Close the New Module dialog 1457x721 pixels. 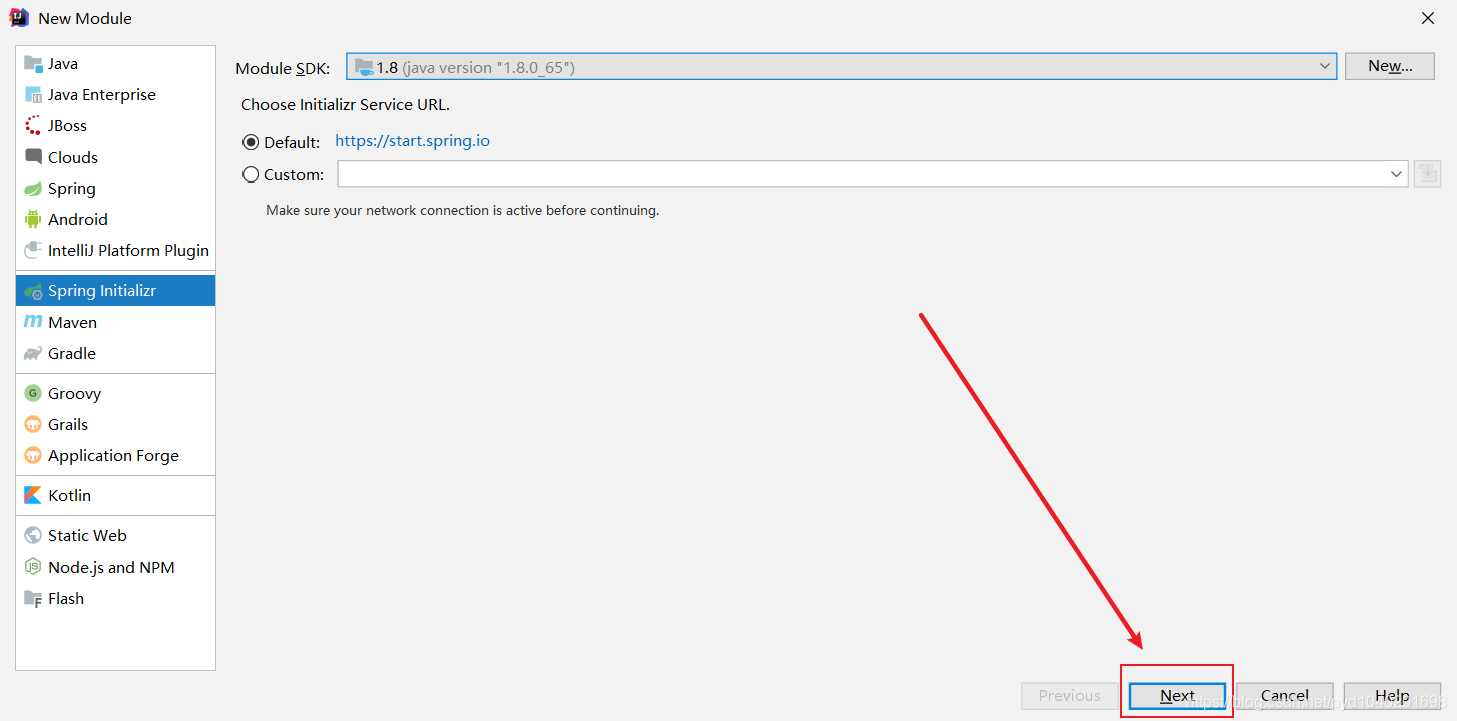[1428, 18]
